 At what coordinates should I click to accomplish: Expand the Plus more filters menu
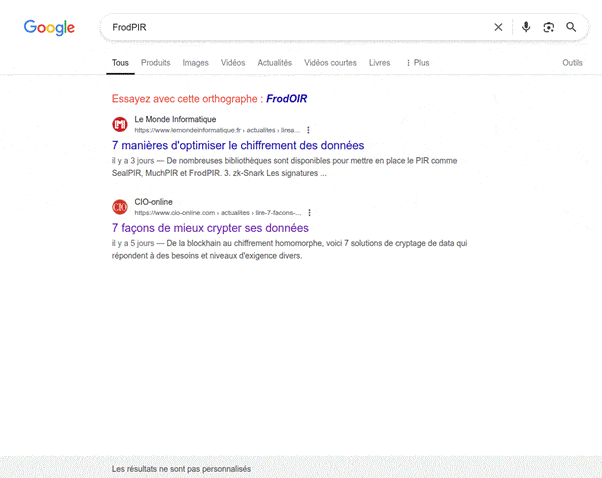(418, 63)
